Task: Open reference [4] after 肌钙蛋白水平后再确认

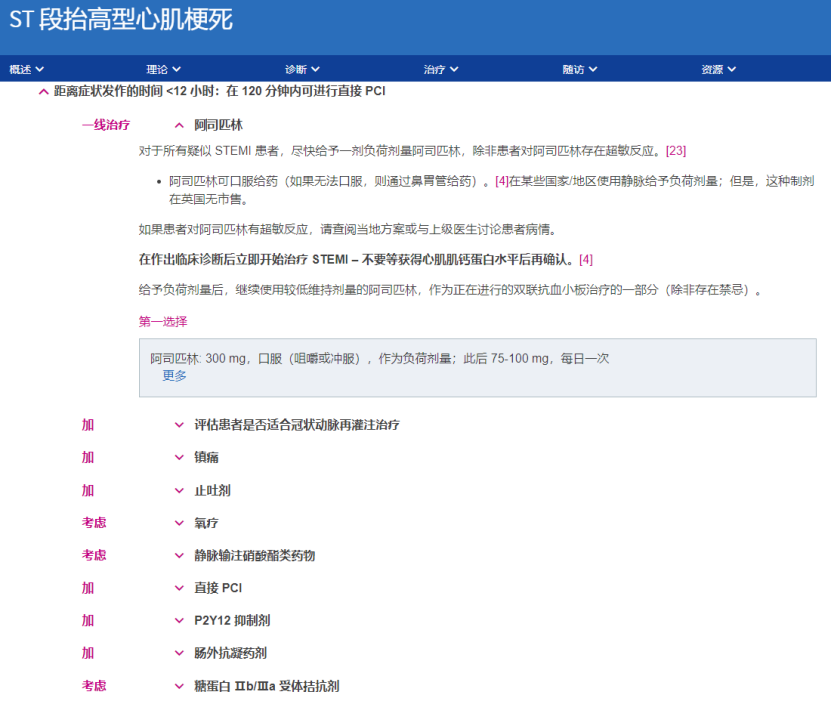Action: coord(586,260)
